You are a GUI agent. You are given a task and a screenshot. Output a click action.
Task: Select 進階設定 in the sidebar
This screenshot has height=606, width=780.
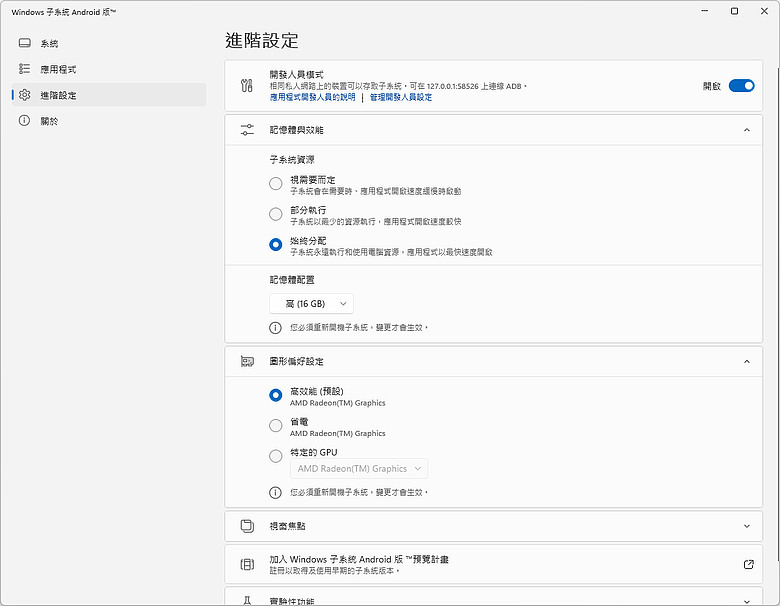click(109, 95)
